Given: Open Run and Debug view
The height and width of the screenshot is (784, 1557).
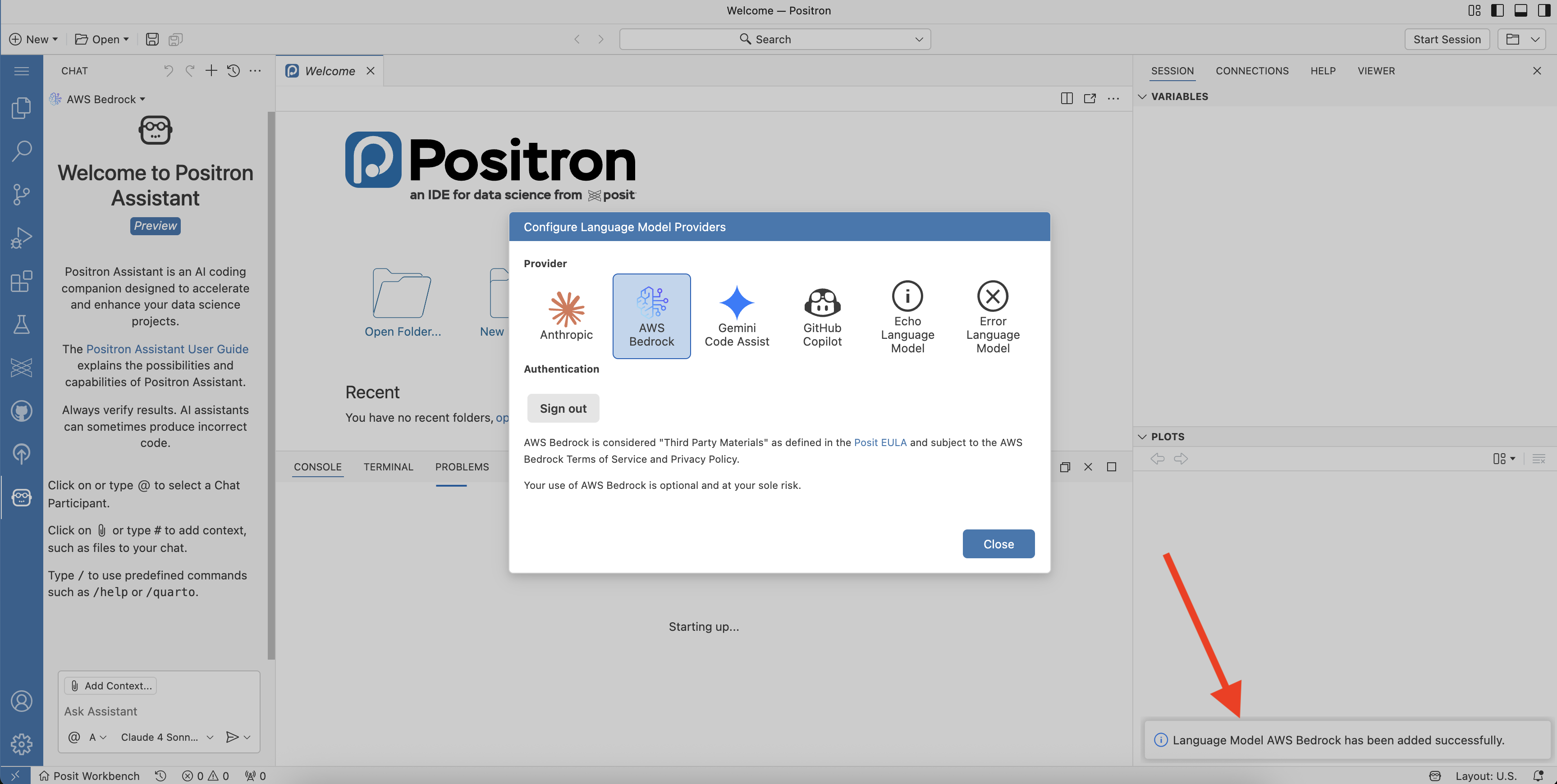Looking at the screenshot, I should [x=21, y=238].
